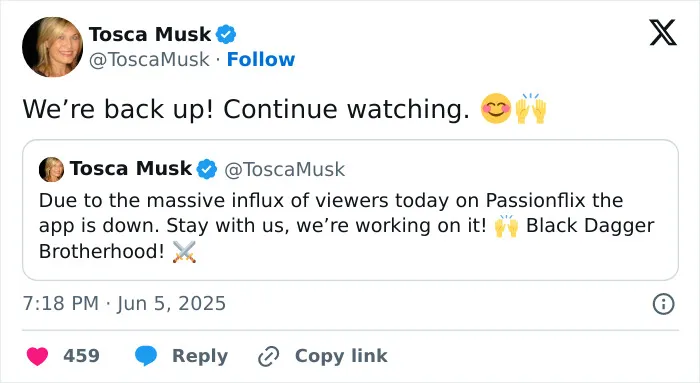This screenshot has width=700, height=383.
Task: Click the verified badge in the quoted tweet
Action: (207, 169)
